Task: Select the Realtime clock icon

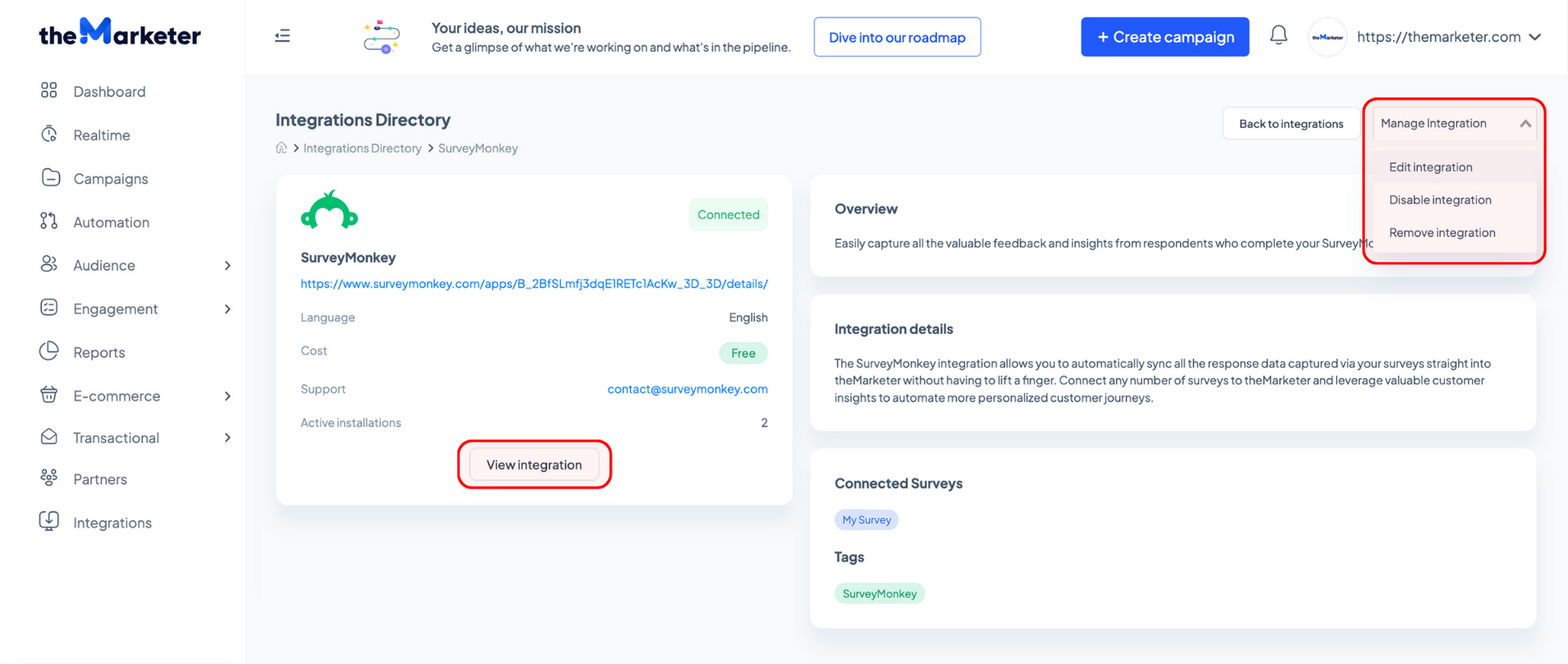Action: [49, 134]
